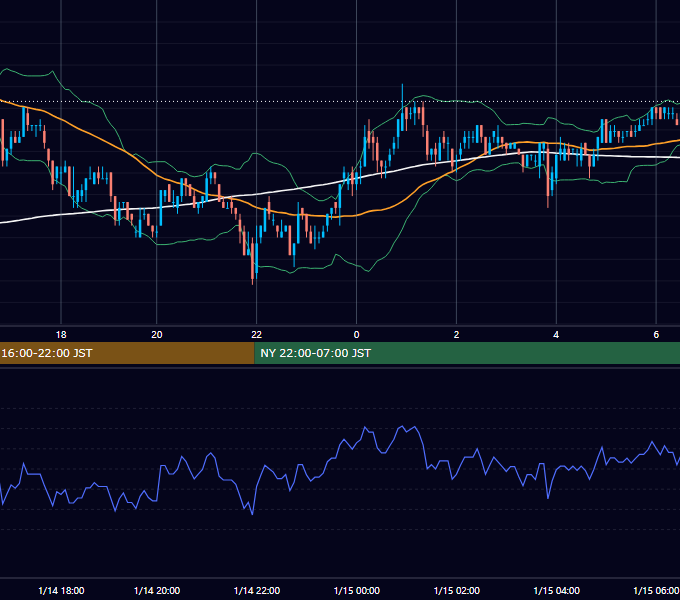Click the lowest candle near the 22 hour line
Viewport: 680px width, 600px height.
253,260
